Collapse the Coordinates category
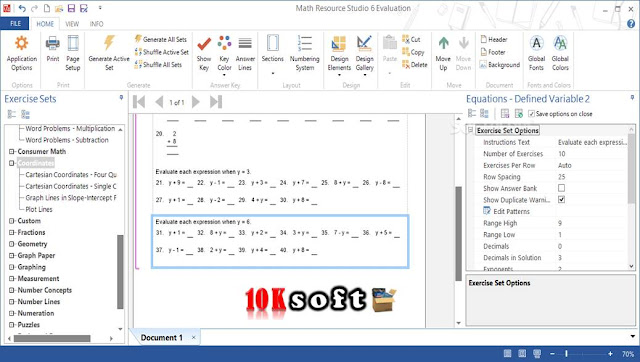The height and width of the screenshot is (362, 640). pyautogui.click(x=11, y=163)
